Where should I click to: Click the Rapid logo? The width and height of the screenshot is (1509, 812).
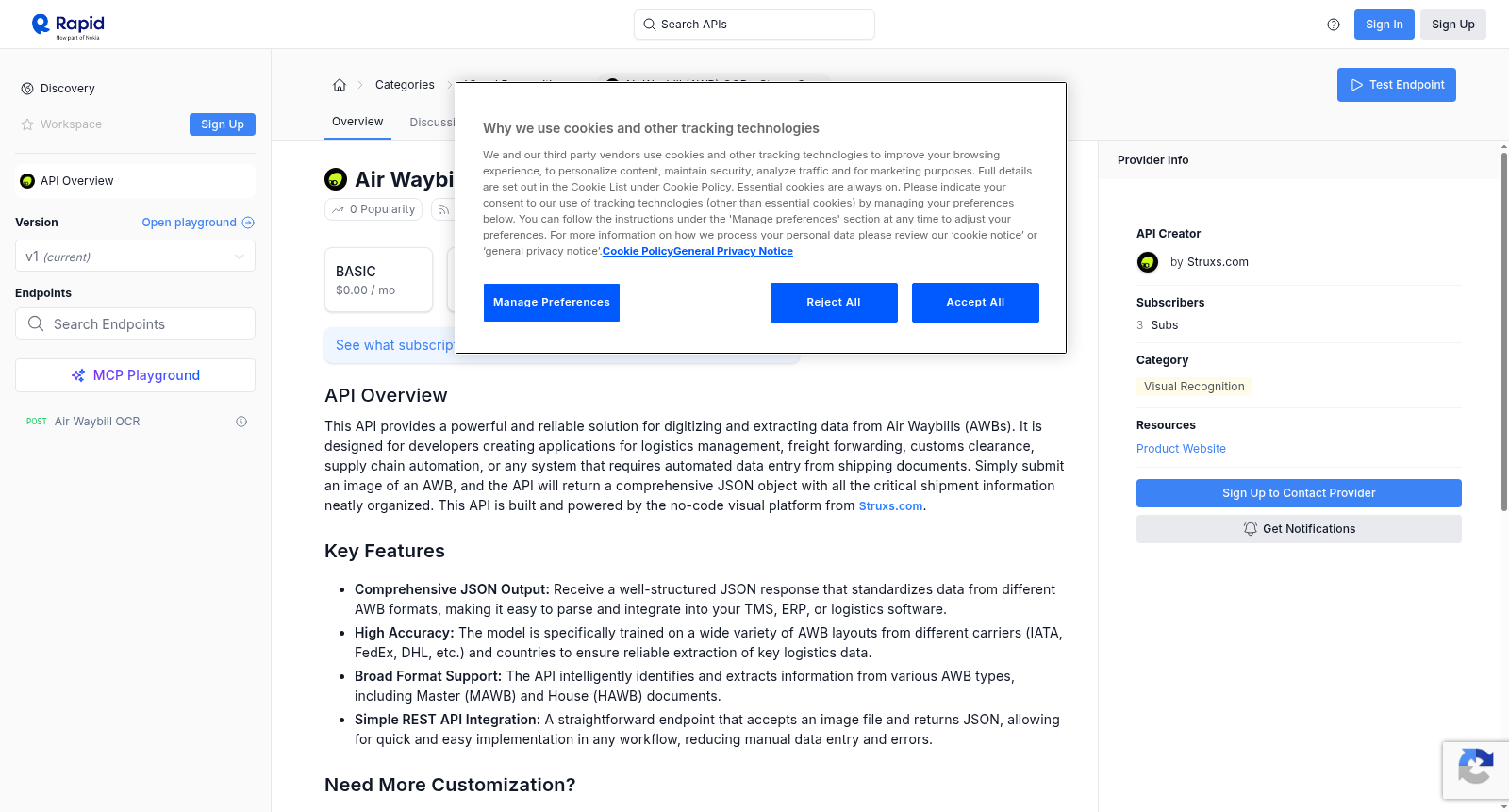68,25
